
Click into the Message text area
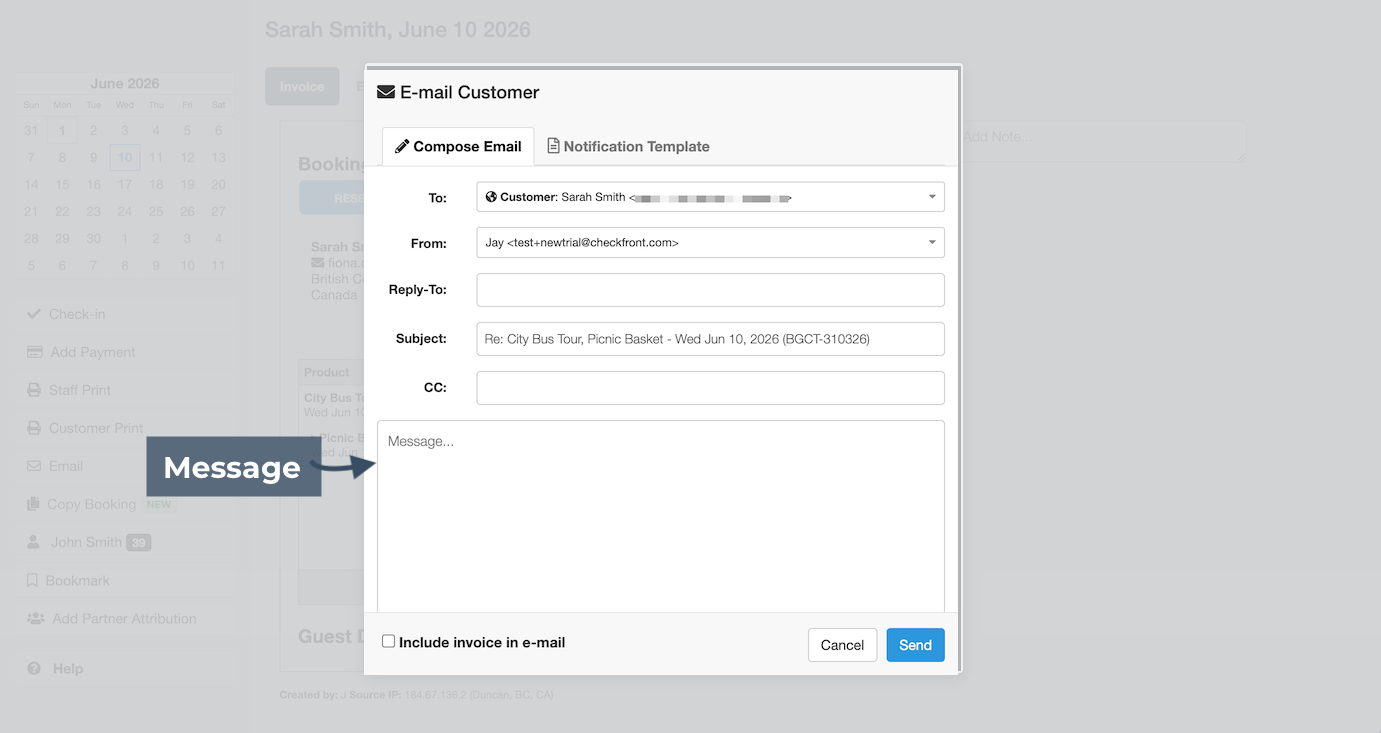coord(660,516)
